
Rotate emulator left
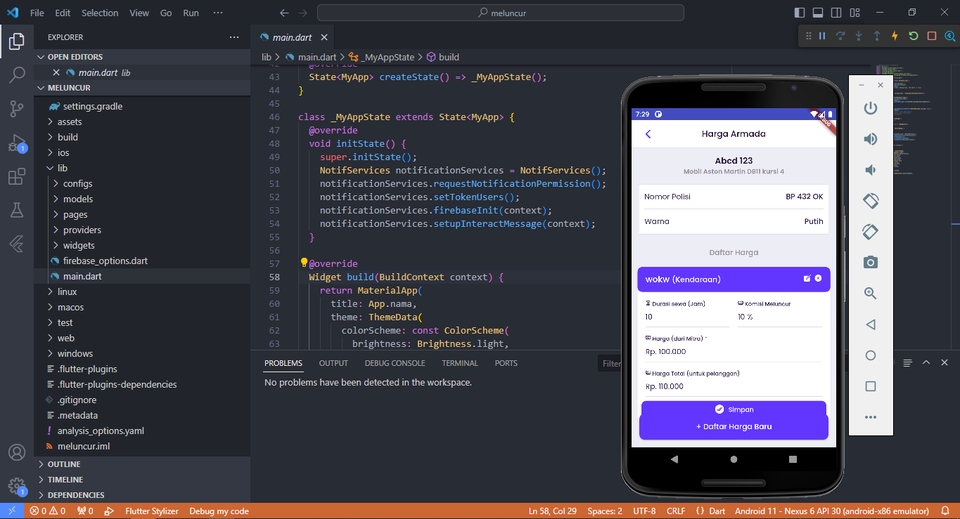click(x=871, y=201)
